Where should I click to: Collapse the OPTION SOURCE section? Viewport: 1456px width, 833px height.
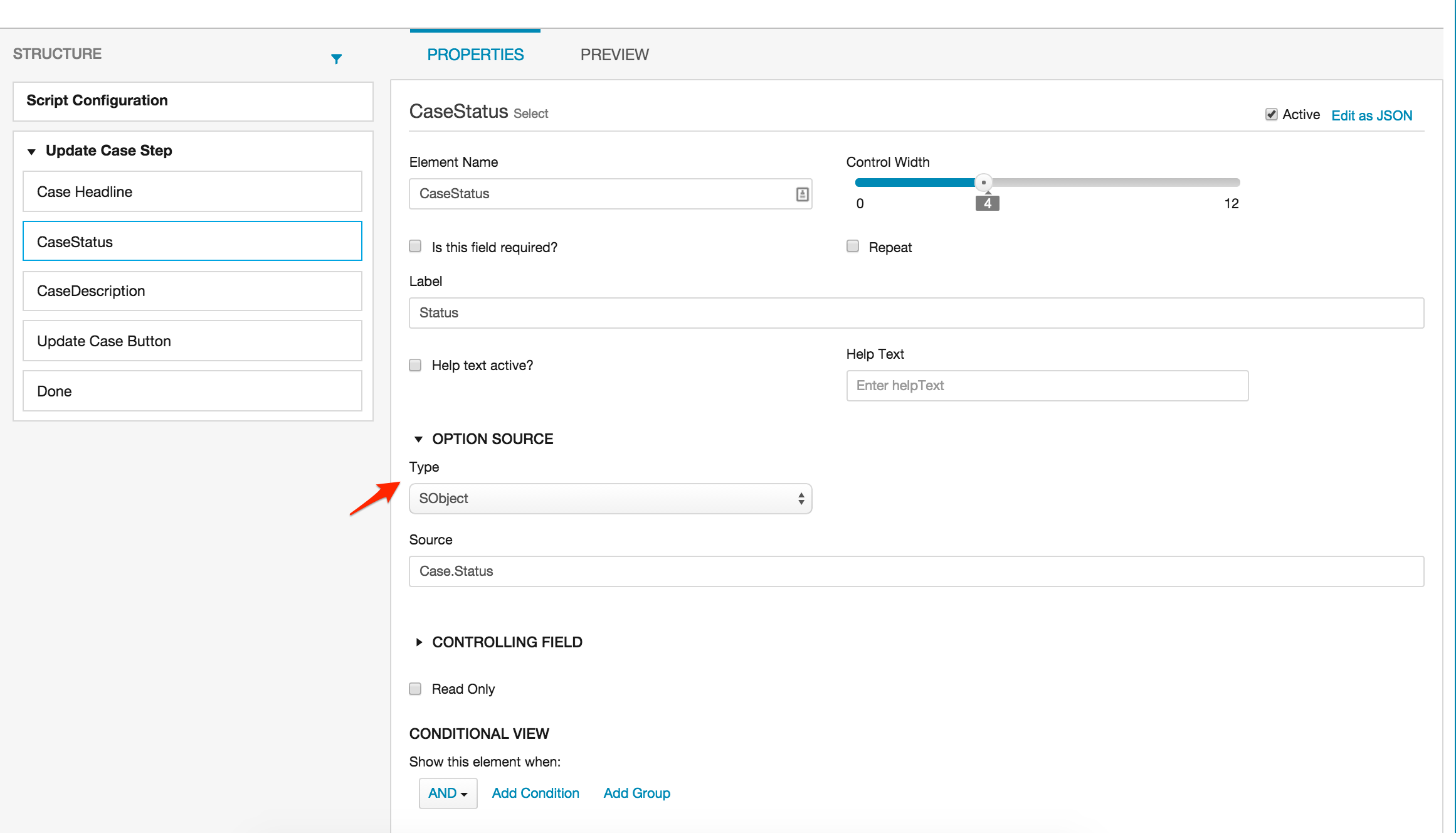pos(418,439)
